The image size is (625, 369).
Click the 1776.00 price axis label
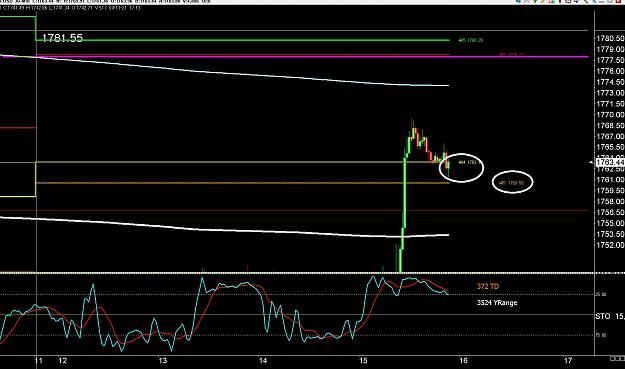click(610, 71)
